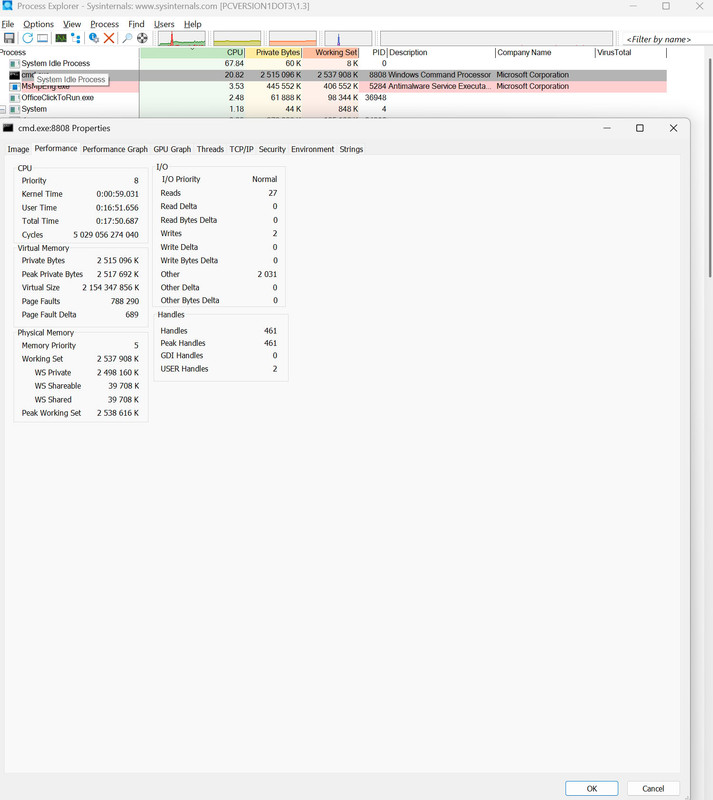713x800 pixels.
Task: Sort by the VirusTotal column header
Action: coord(631,53)
